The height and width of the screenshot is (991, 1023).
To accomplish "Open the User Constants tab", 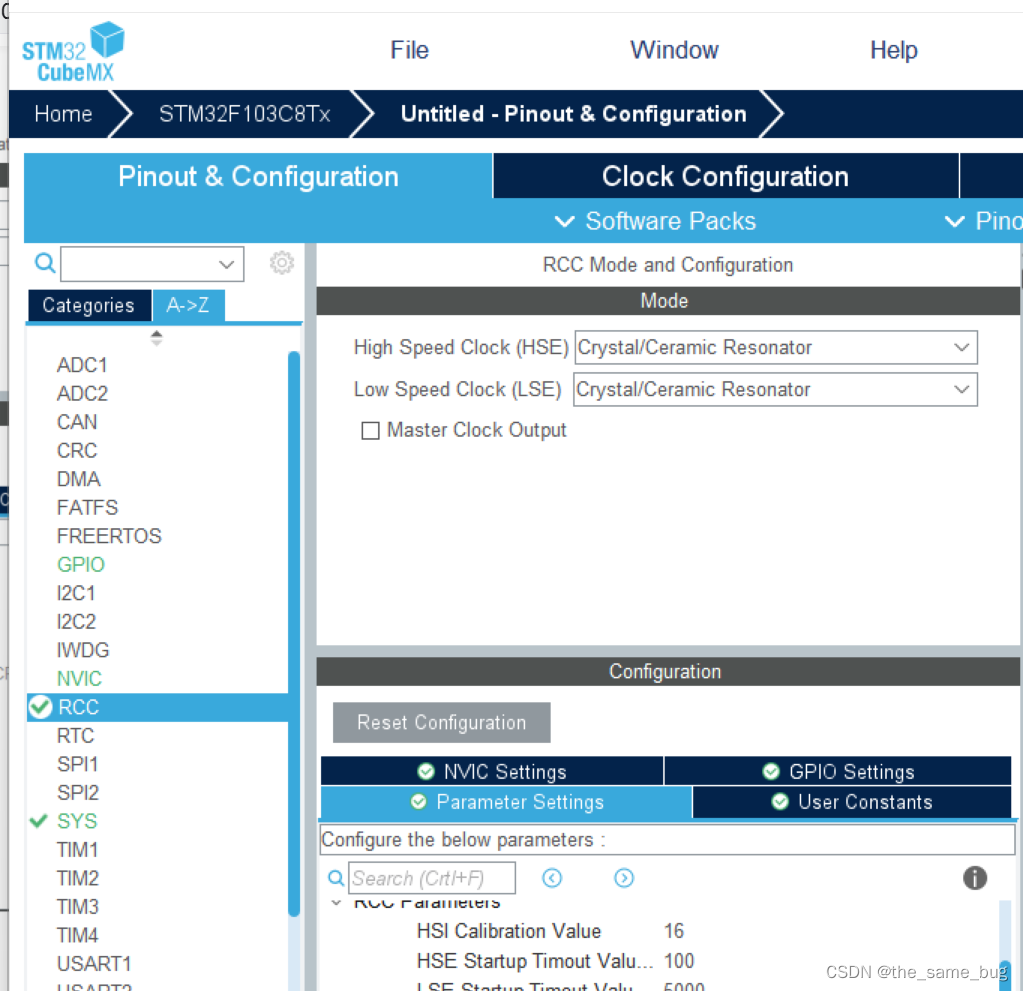I will 851,802.
